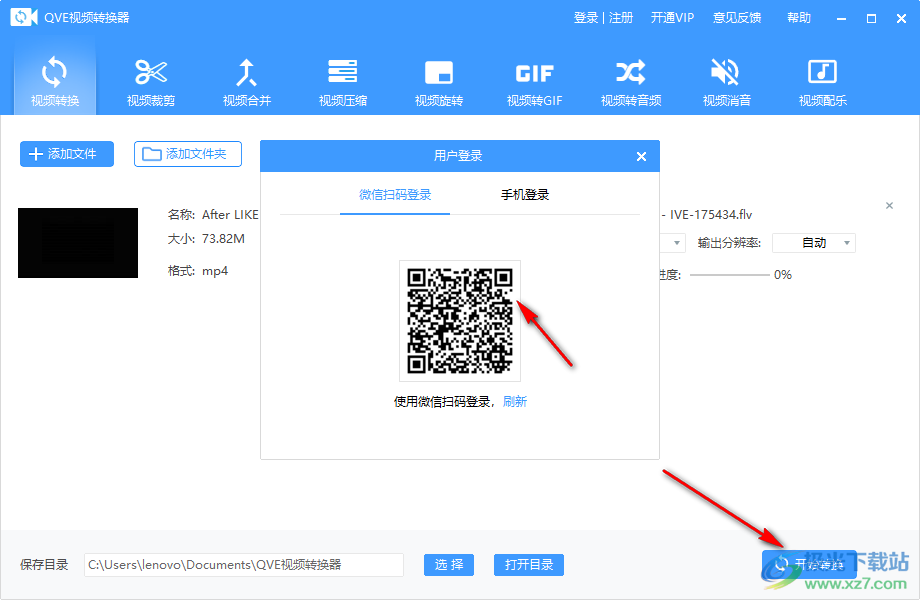Select the 视频转换 video convert tool

(55, 80)
